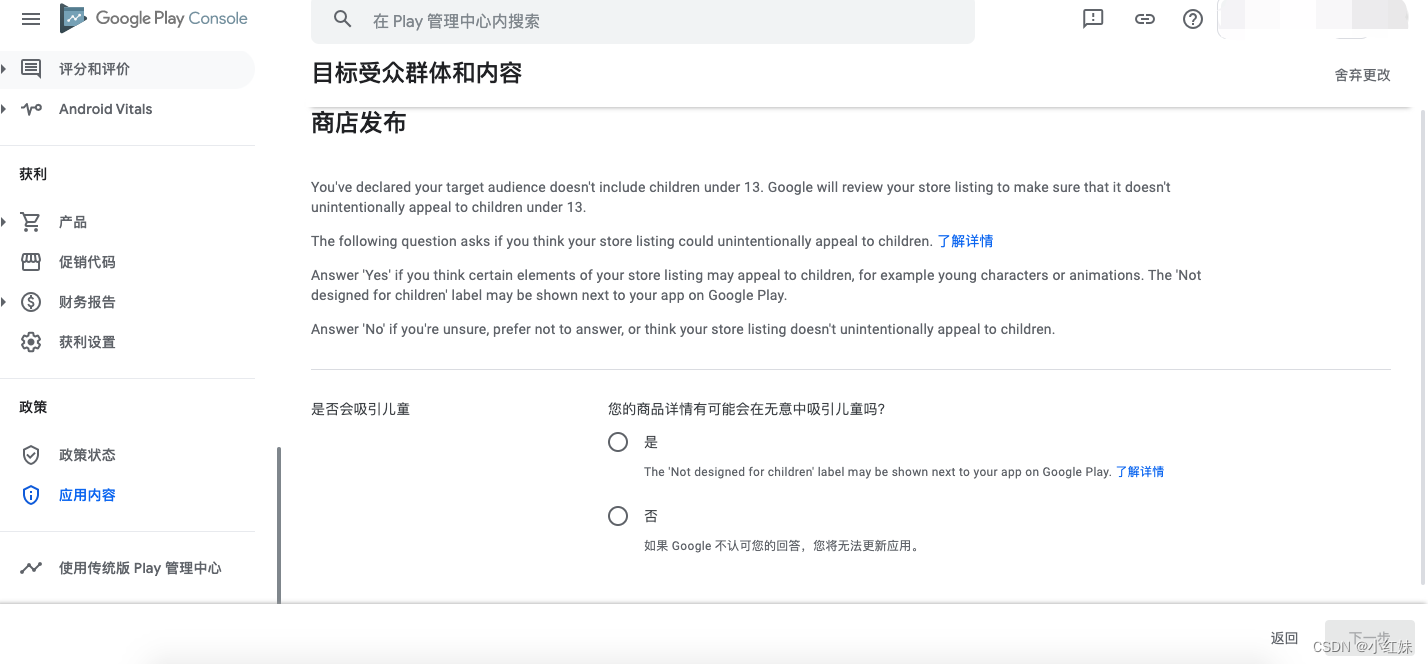Click the 下一步 button

1368,637
